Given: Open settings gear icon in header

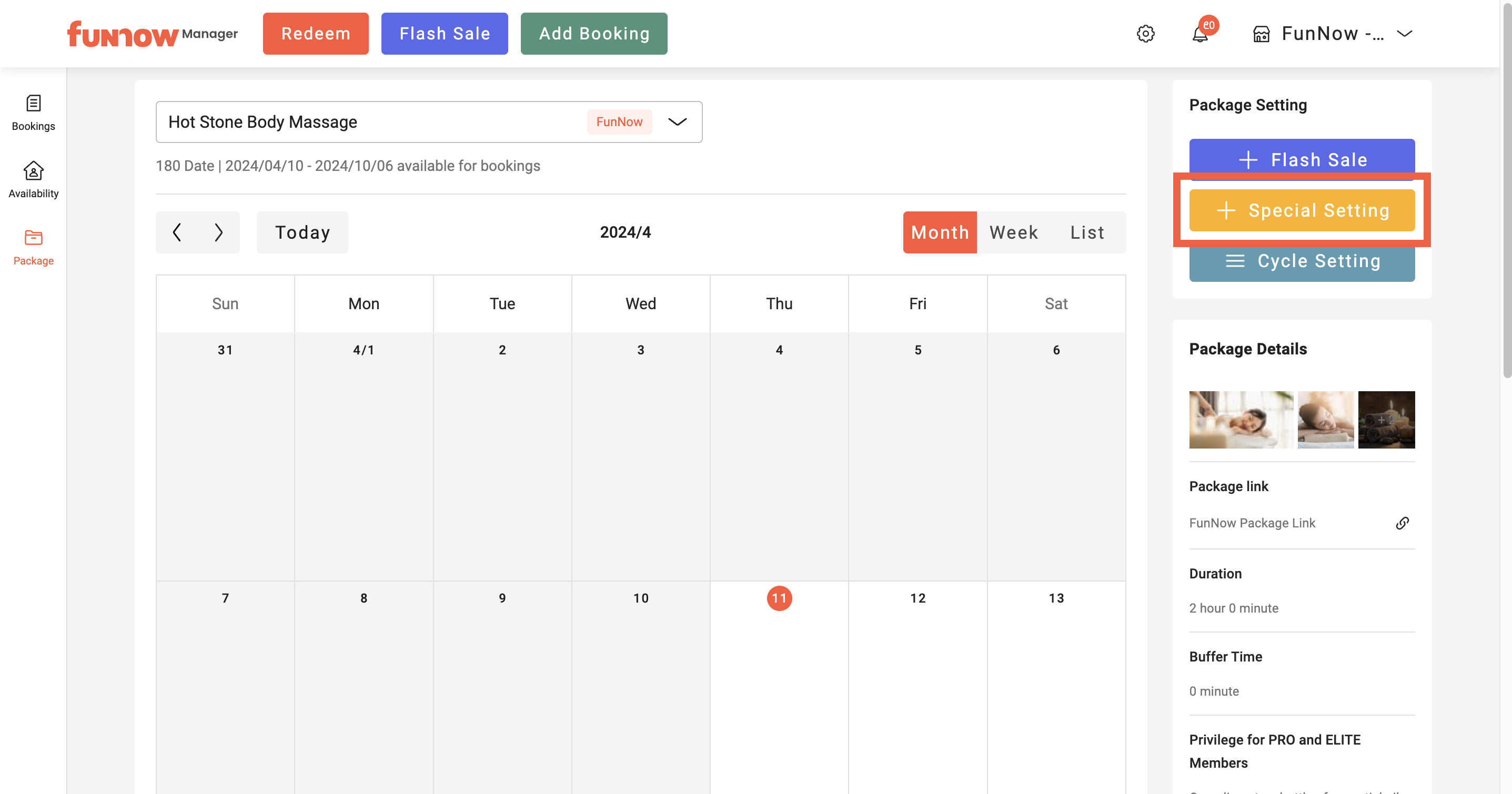Looking at the screenshot, I should [1145, 34].
